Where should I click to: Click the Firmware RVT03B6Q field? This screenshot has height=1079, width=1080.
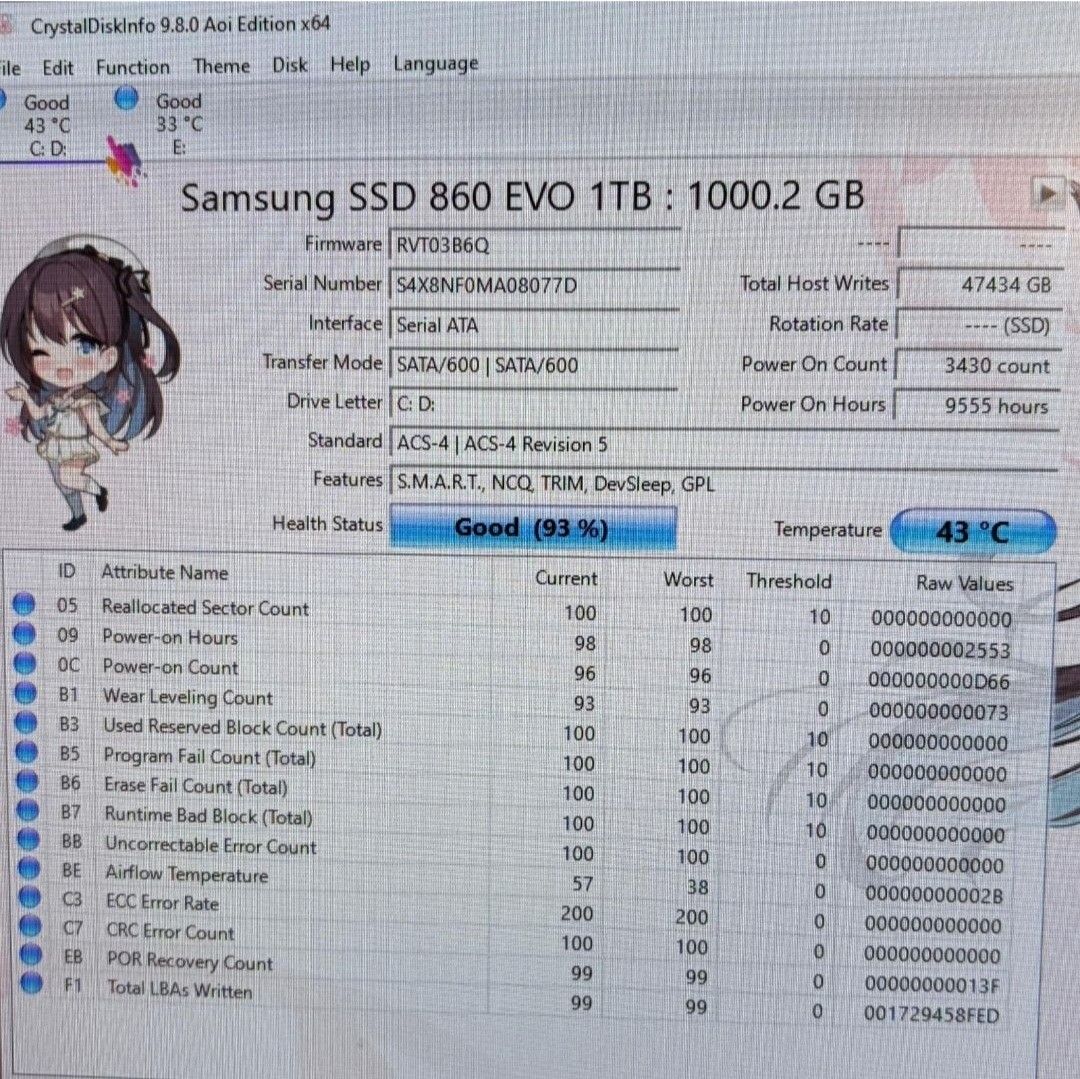[x=534, y=245]
